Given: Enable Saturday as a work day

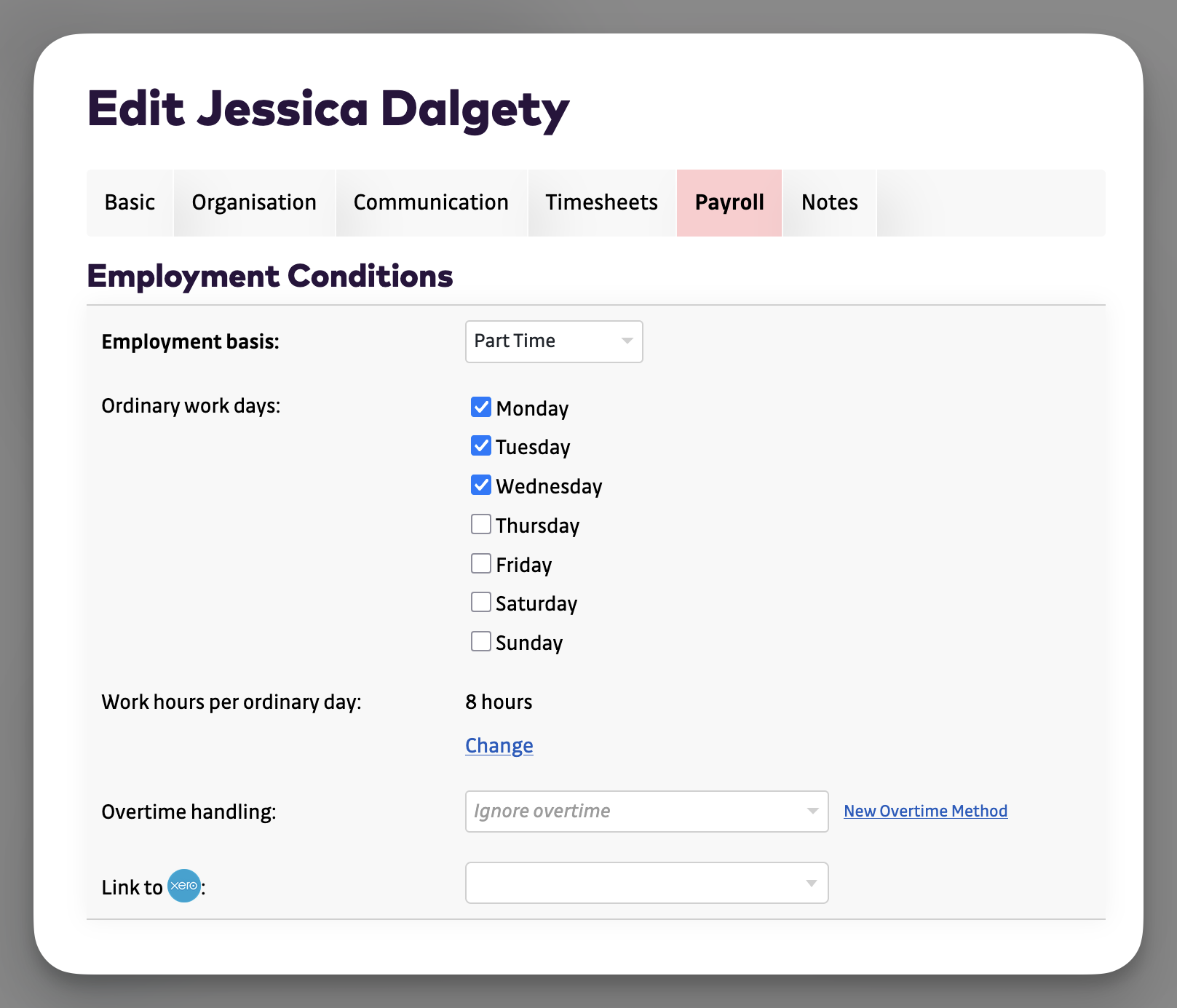Looking at the screenshot, I should [481, 602].
